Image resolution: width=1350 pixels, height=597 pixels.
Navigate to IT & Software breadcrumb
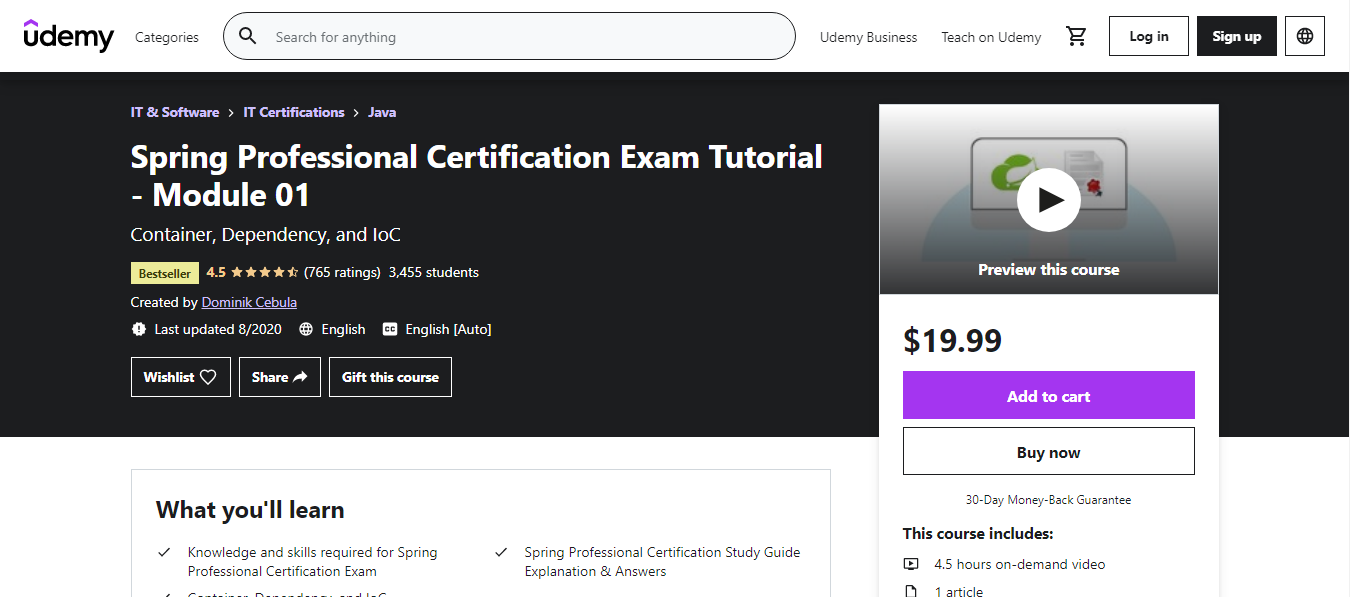pyautogui.click(x=174, y=112)
